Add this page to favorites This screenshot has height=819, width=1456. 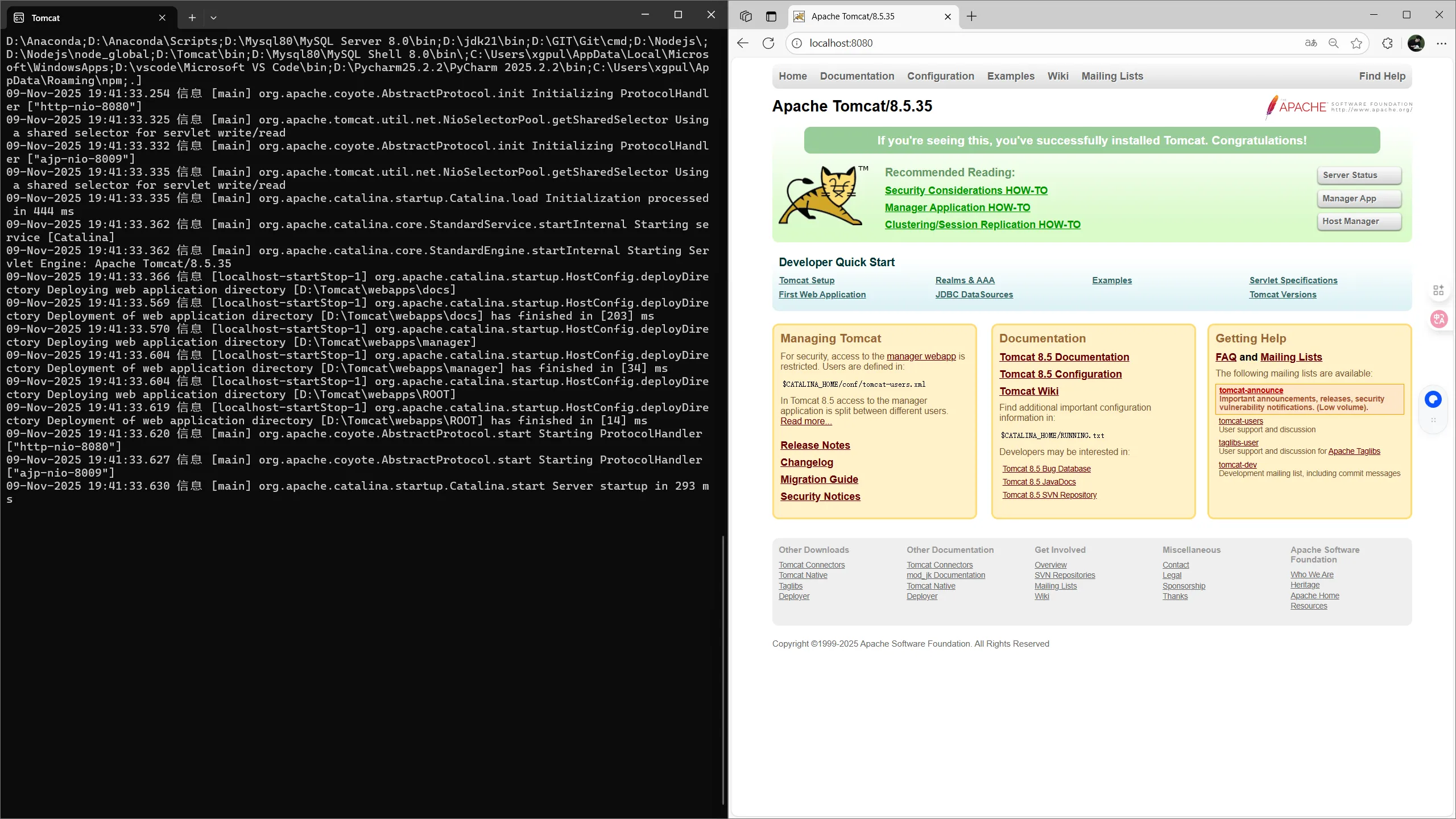[x=1356, y=43]
